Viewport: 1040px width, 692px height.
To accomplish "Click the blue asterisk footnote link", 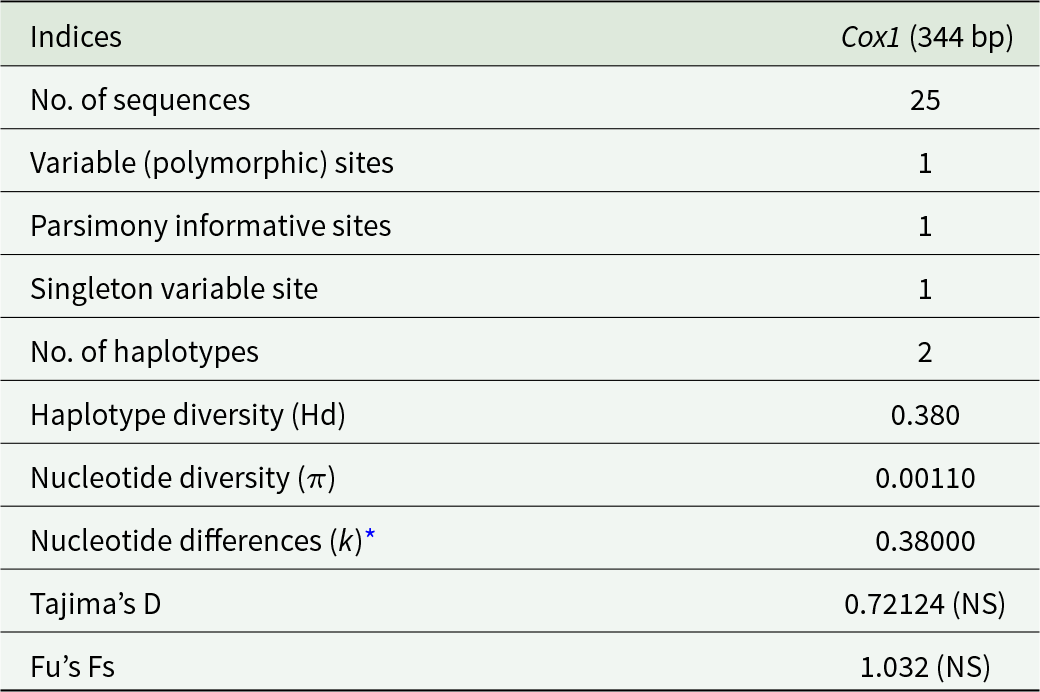I will pyautogui.click(x=370, y=538).
